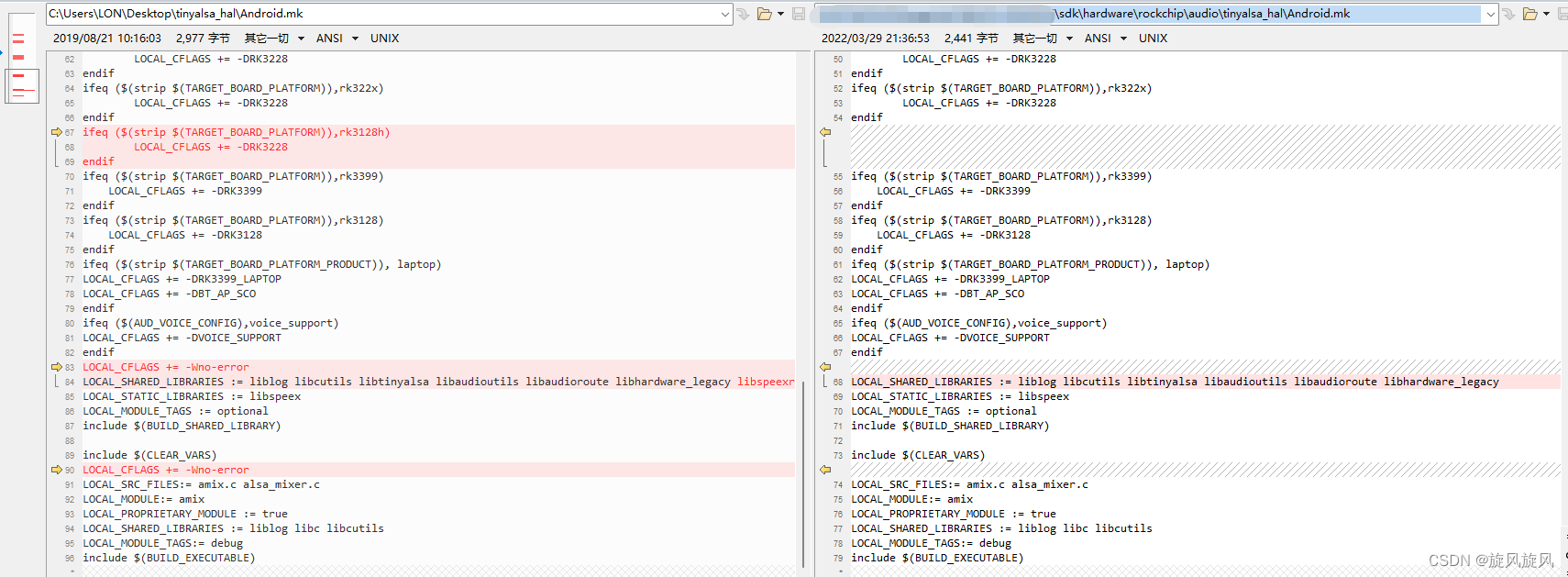Viewport: 1568px width, 577px height.
Task: Click the left file size 2,977 字节
Action: 203,39
